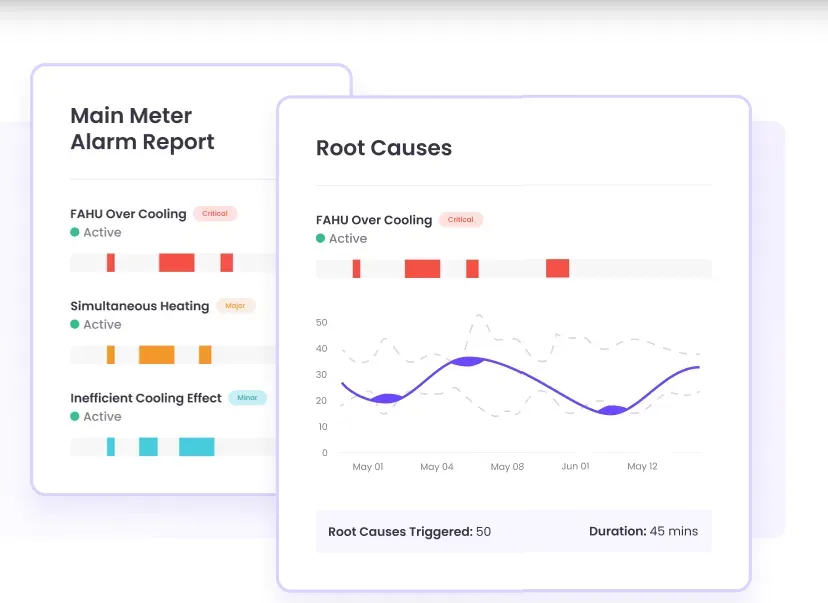Open the Inefficient Cooling Effect alarm entry
Image resolution: width=828 pixels, height=603 pixels.
(x=146, y=398)
